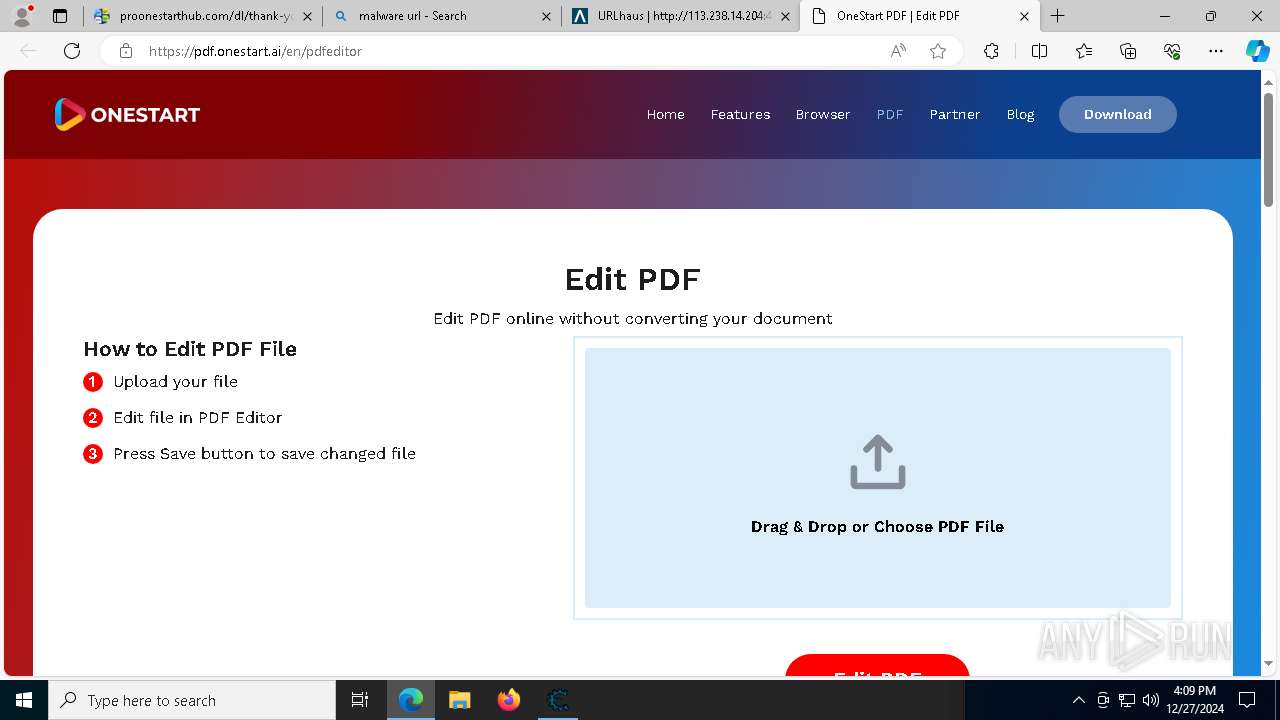Click the red Edit PDF button

tap(877, 668)
